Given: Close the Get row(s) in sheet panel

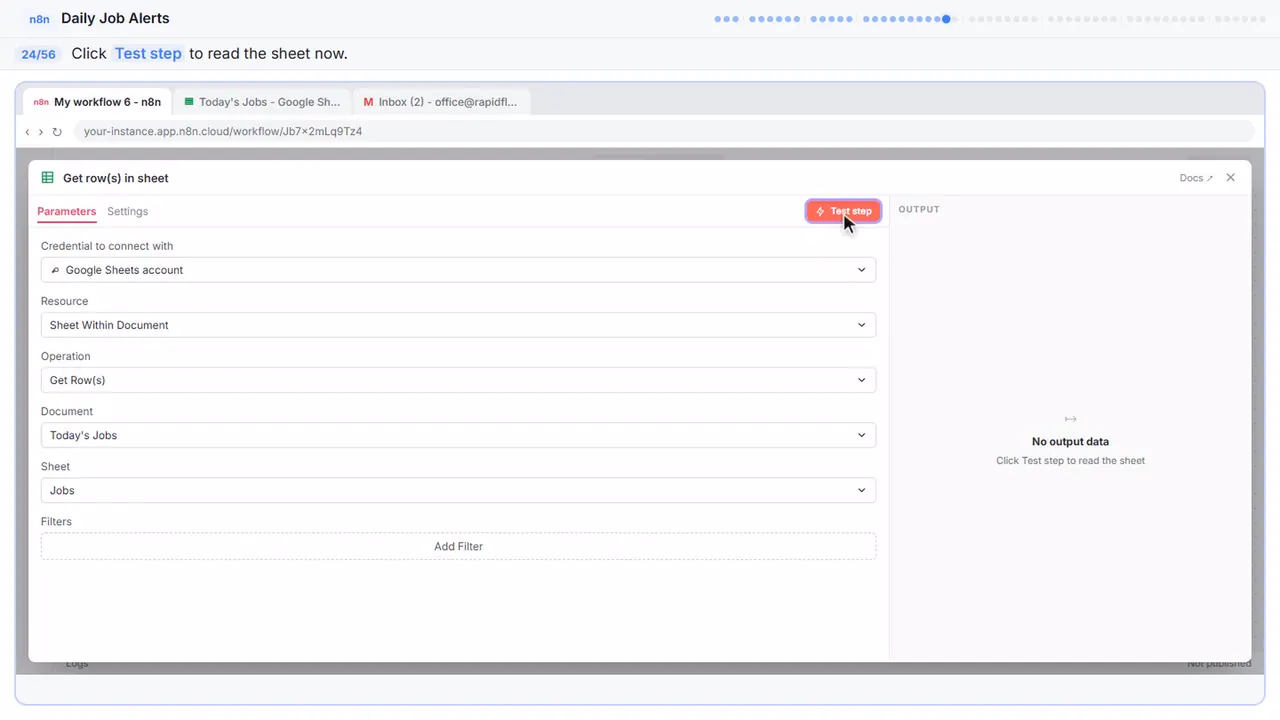Looking at the screenshot, I should (1230, 178).
